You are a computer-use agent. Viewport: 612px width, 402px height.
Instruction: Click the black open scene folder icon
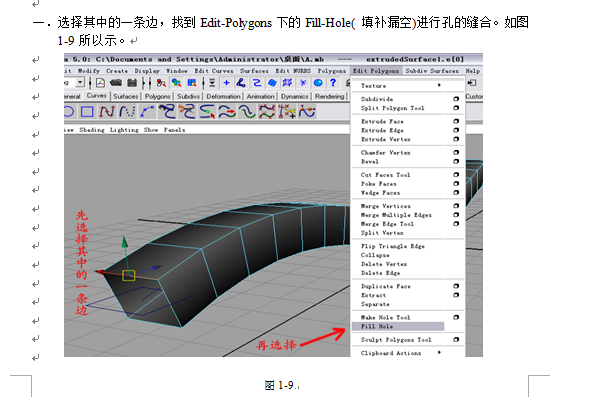click(x=116, y=83)
